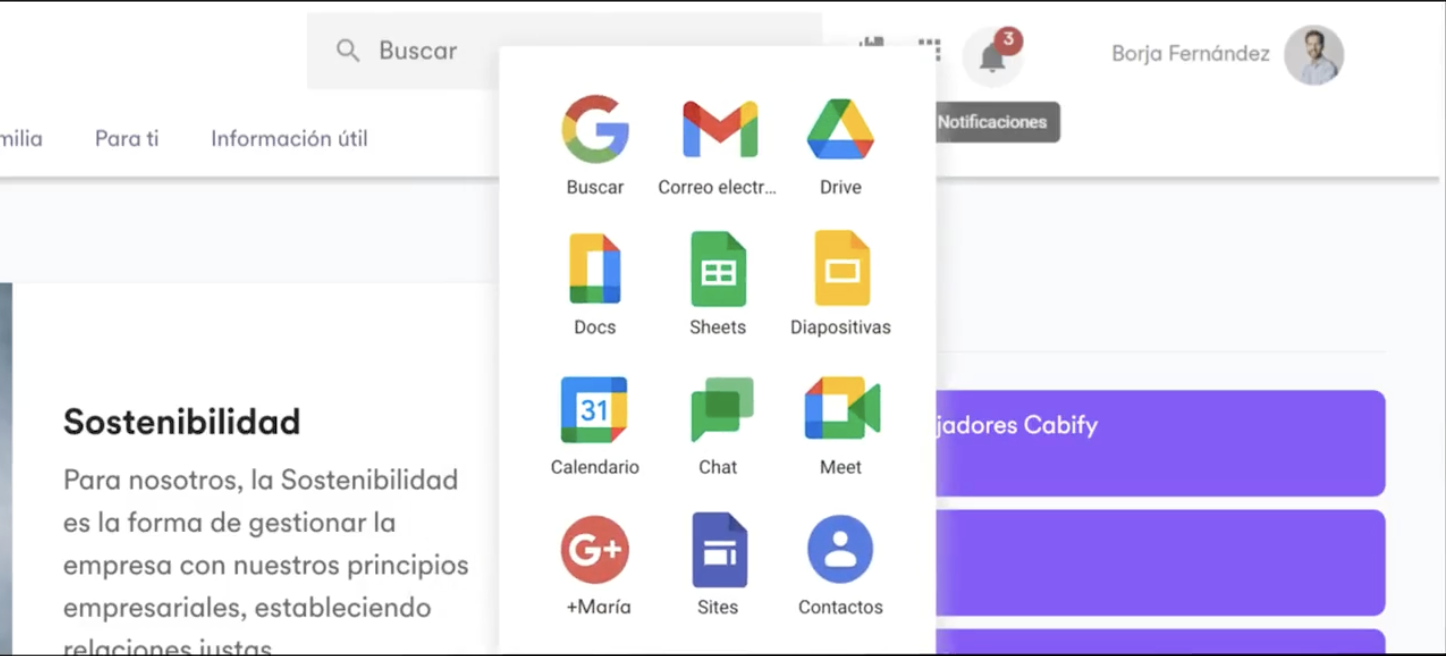This screenshot has height=656, width=1450.
Task: Open Google+ María profile
Action: (595, 549)
